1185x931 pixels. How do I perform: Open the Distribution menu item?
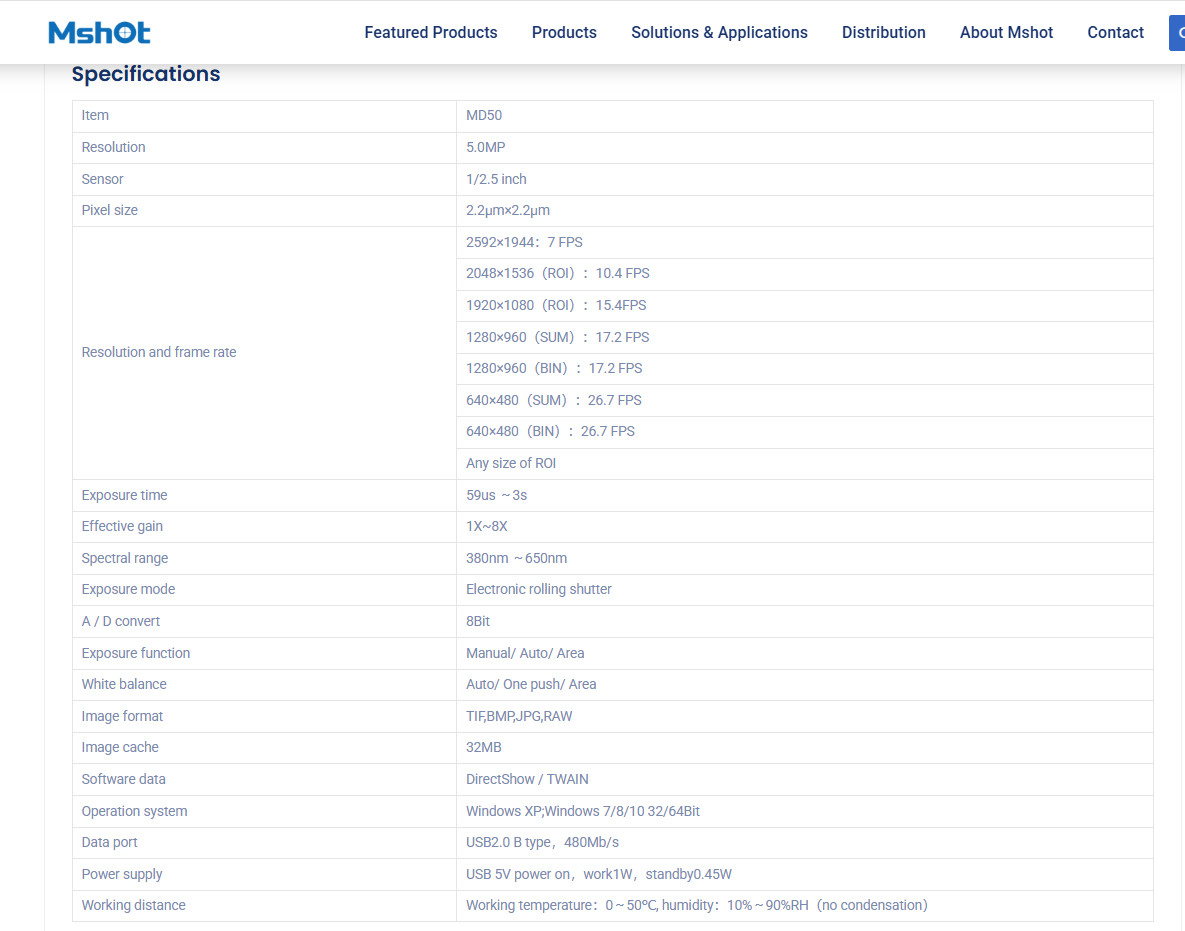pos(883,32)
